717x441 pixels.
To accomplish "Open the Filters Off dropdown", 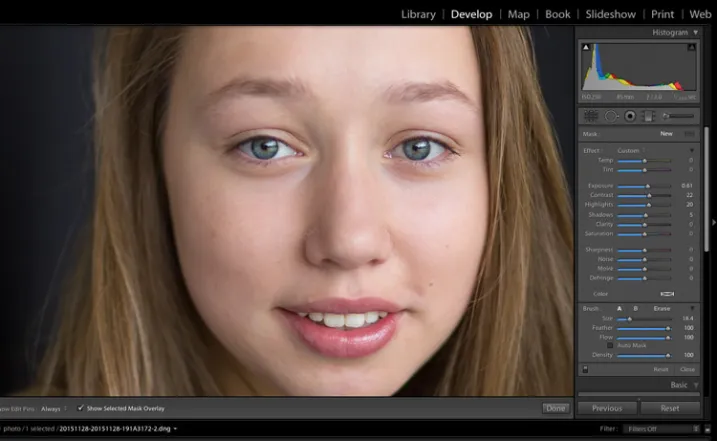I will [x=661, y=429].
